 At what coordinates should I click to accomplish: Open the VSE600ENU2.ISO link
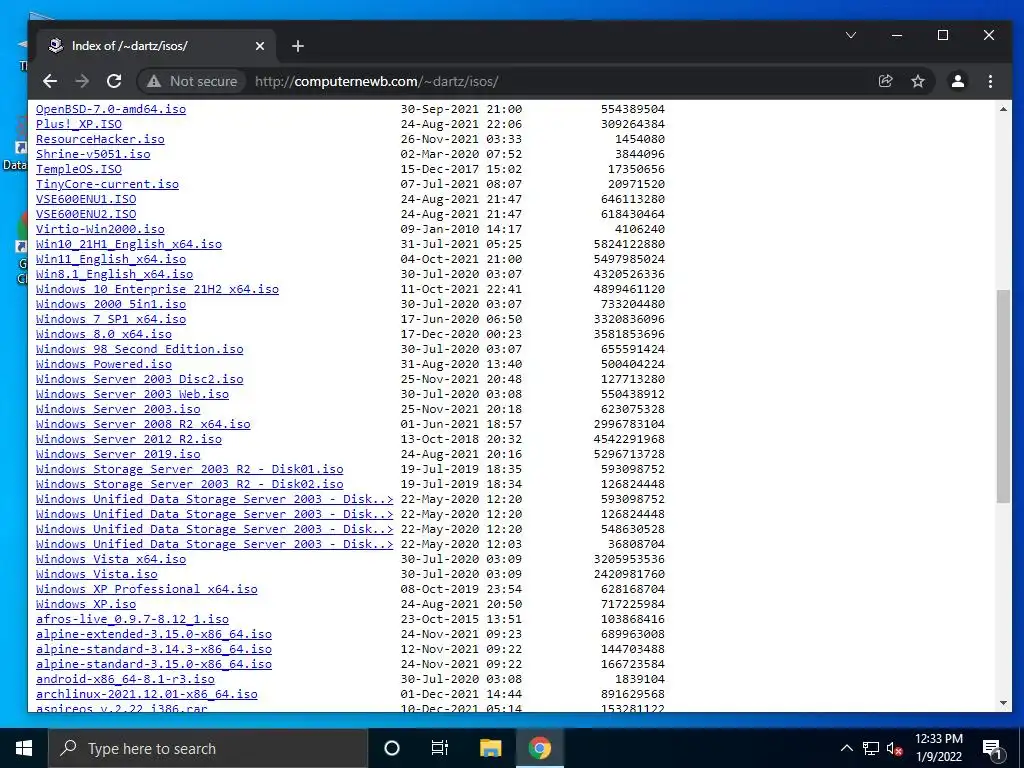[x=86, y=214]
